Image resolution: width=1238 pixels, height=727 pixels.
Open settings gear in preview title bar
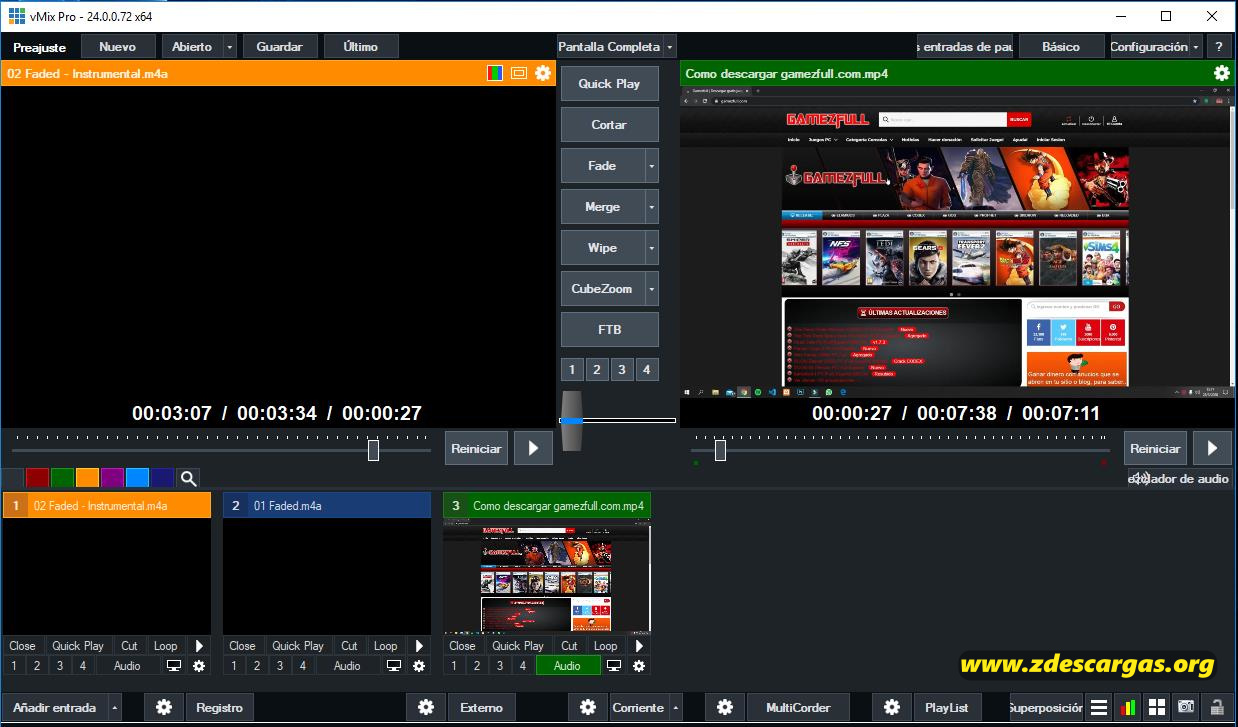[x=543, y=73]
